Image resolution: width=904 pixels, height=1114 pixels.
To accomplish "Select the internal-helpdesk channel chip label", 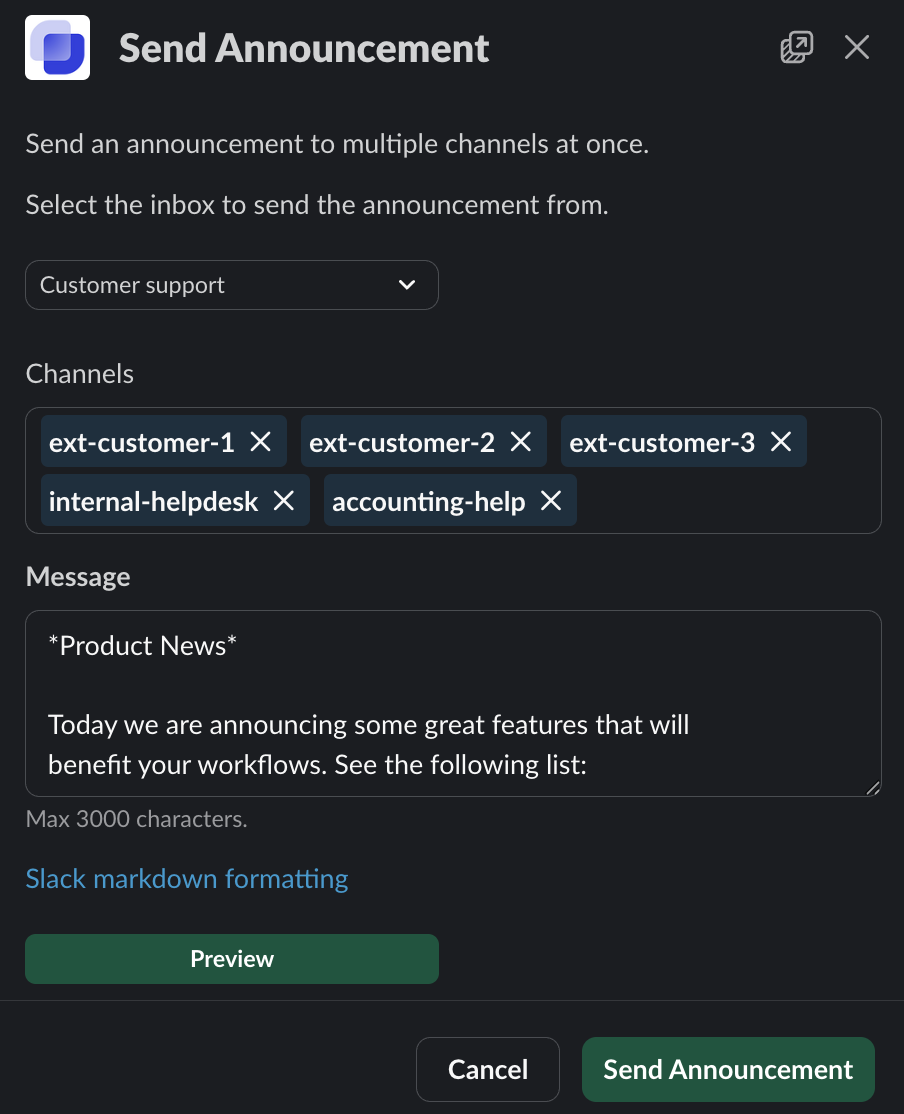I will pyautogui.click(x=154, y=501).
